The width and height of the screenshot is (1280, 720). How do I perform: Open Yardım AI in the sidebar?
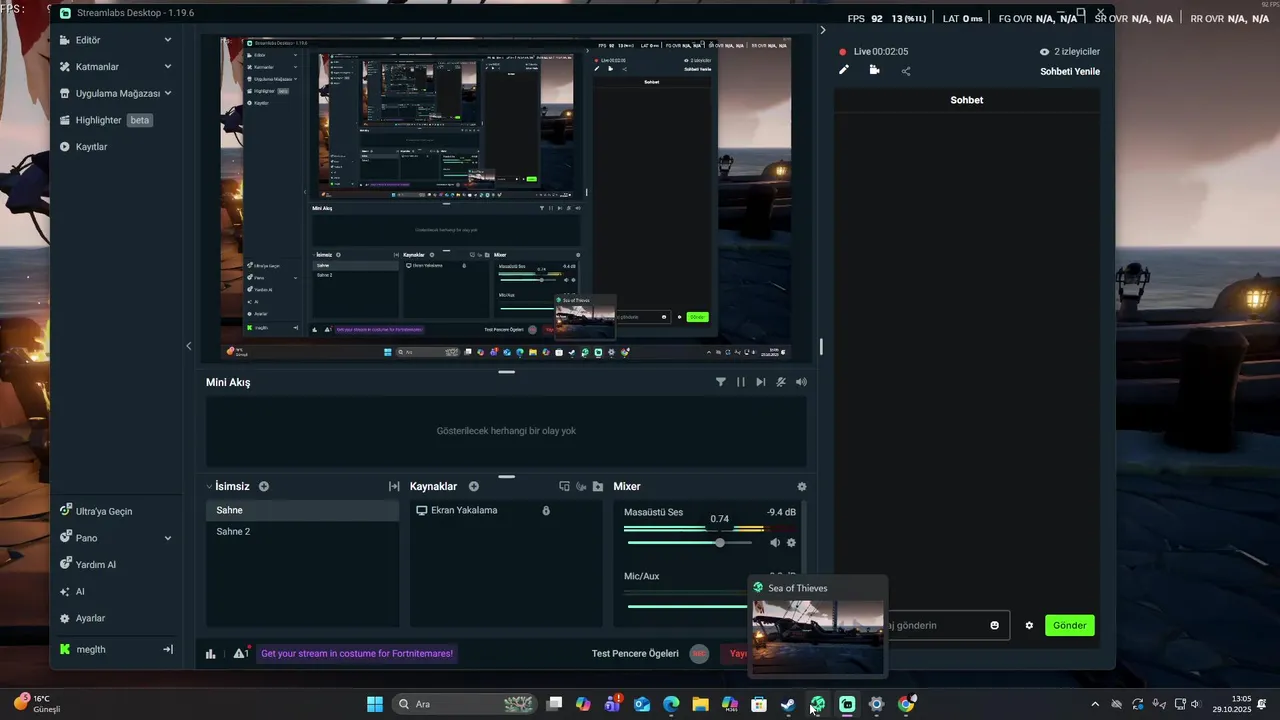(96, 565)
